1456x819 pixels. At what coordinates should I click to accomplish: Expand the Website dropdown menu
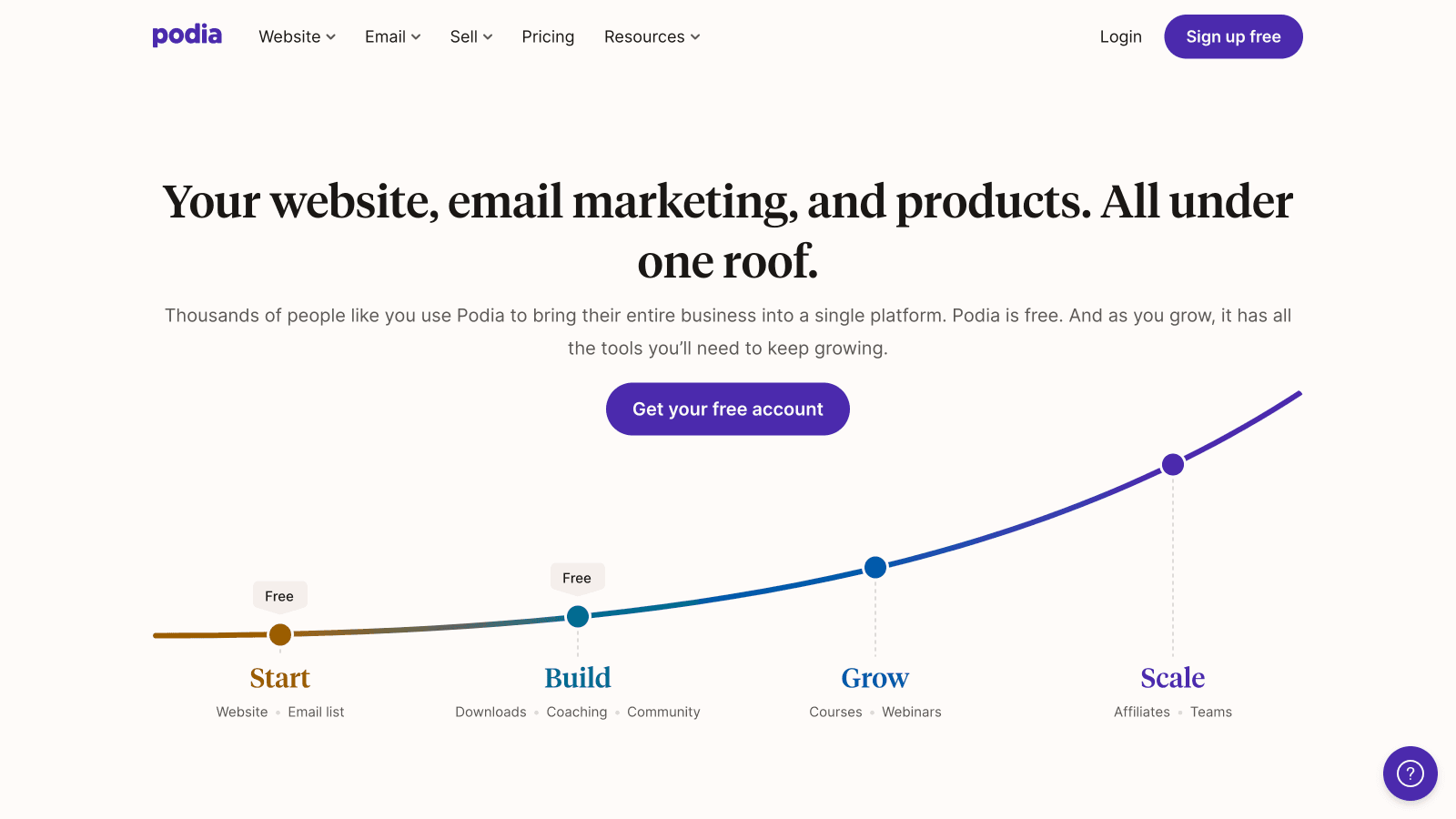coord(298,36)
